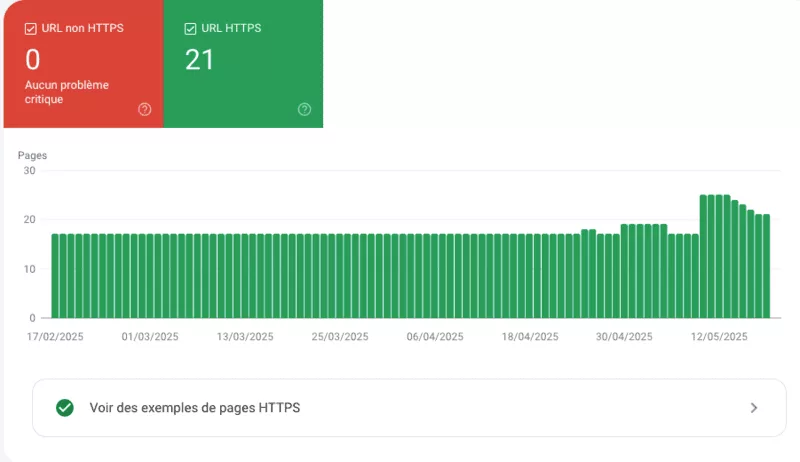This screenshot has width=800, height=462.
Task: Click the first bar in the chart
Action: [55, 276]
